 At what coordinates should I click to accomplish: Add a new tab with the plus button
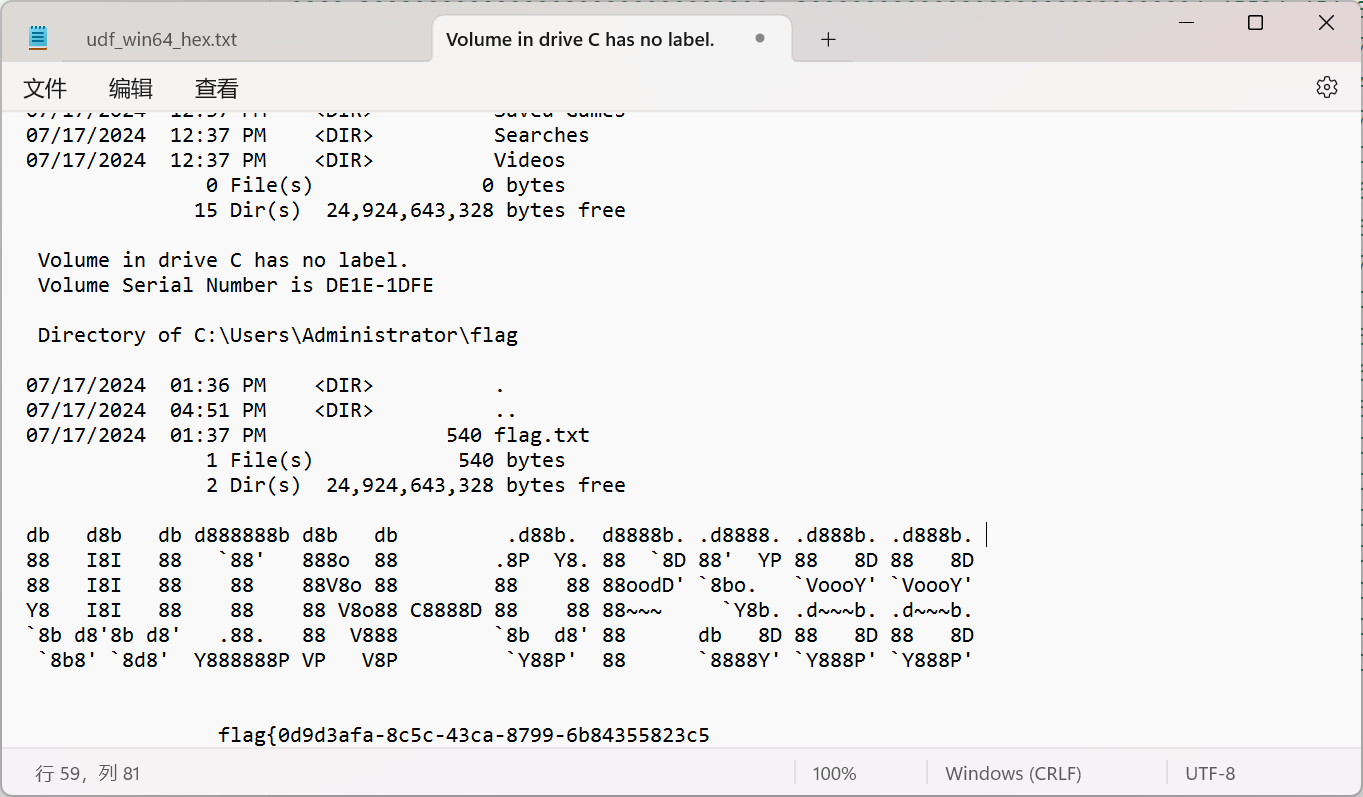828,40
